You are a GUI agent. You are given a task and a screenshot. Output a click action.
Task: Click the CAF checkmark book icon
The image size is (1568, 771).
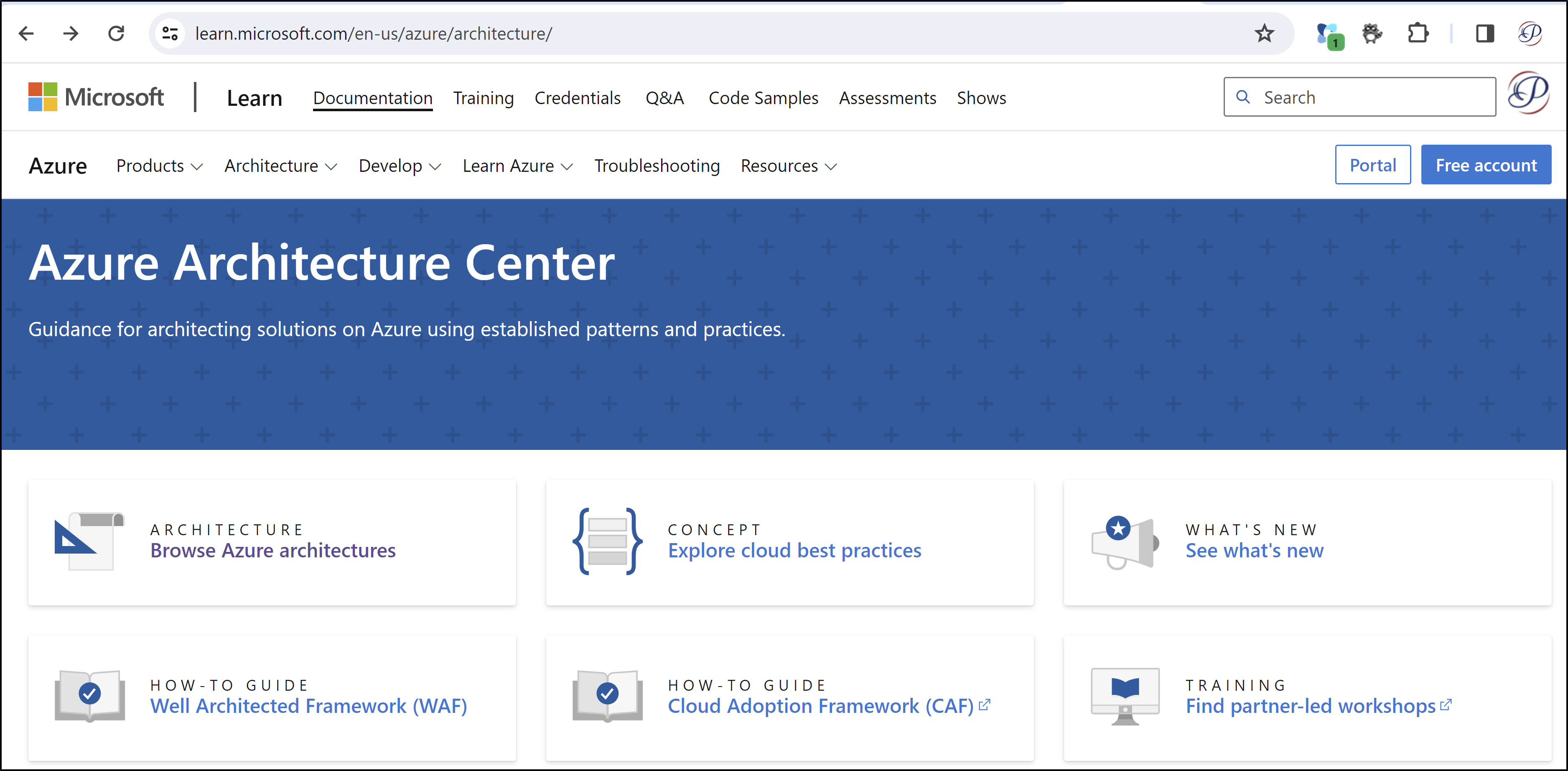[x=607, y=696]
